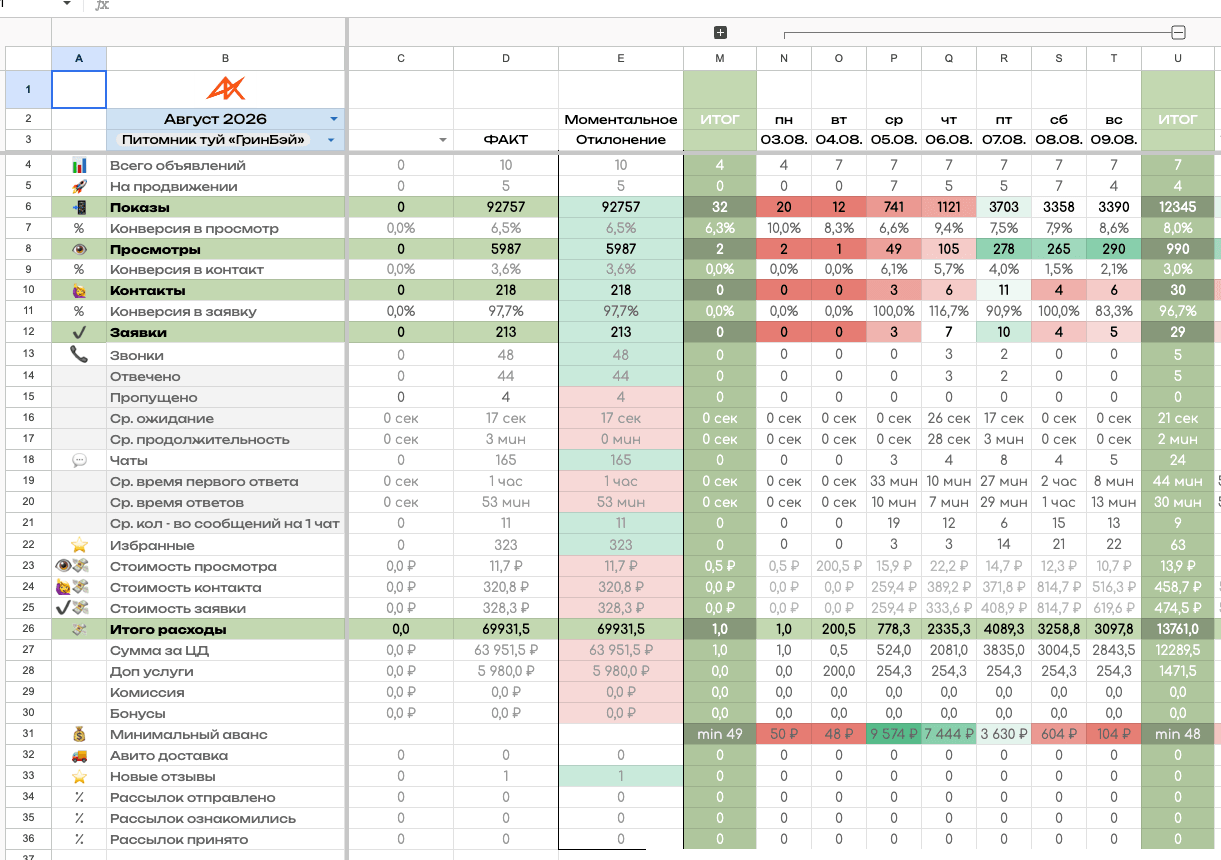
Task: Select the phone icon in the Показы row
Action: pos(79,207)
